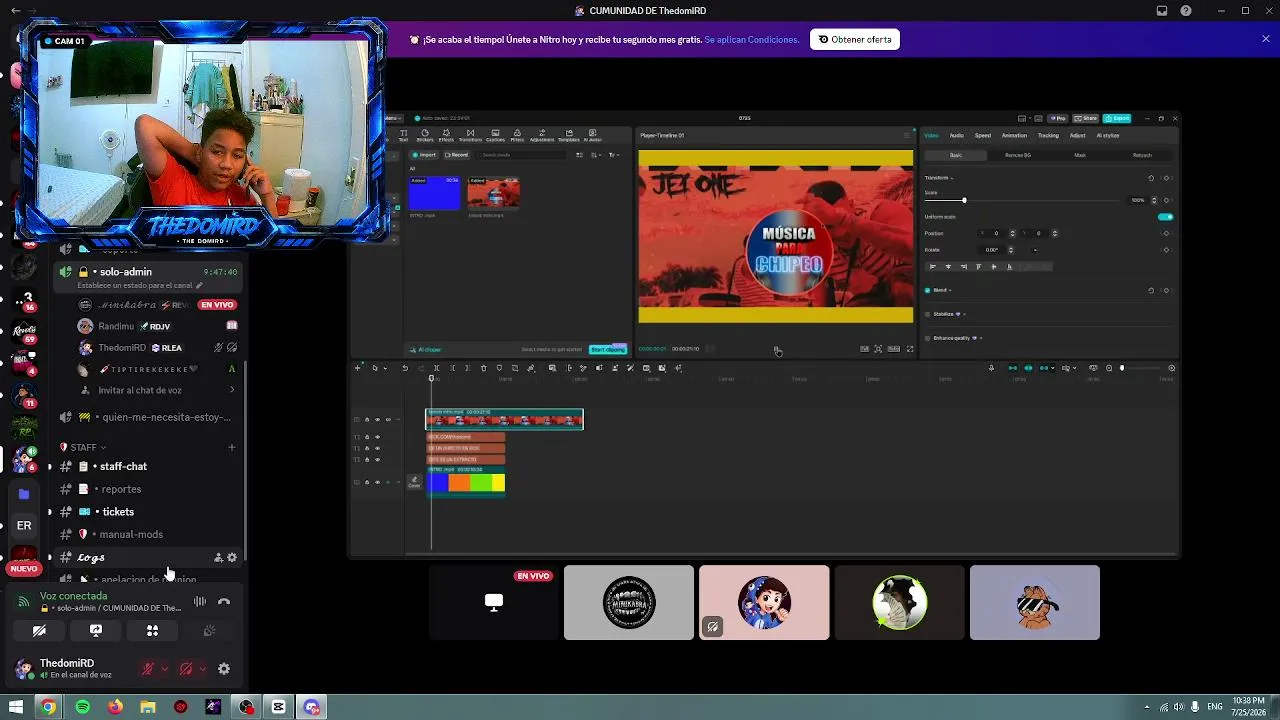The height and width of the screenshot is (720, 1280).
Task: Toggle visibility of the top video track
Action: pyautogui.click(x=377, y=420)
